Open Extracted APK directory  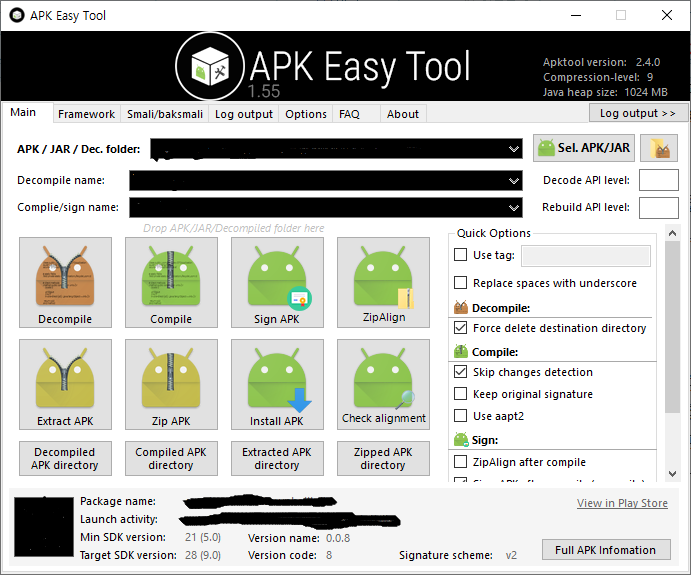[x=277, y=458]
